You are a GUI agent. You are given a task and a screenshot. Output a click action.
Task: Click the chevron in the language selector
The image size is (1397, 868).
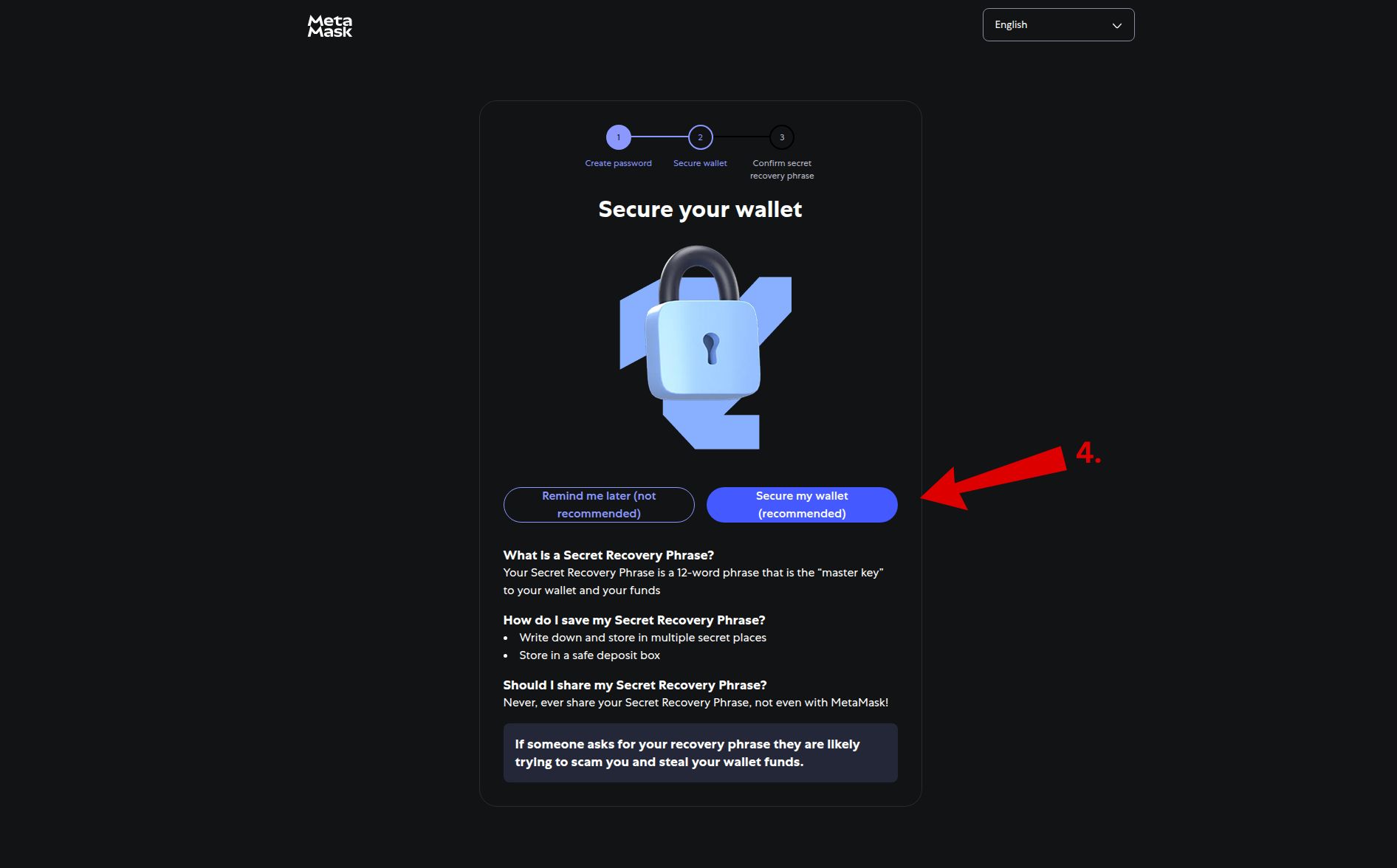(1116, 24)
